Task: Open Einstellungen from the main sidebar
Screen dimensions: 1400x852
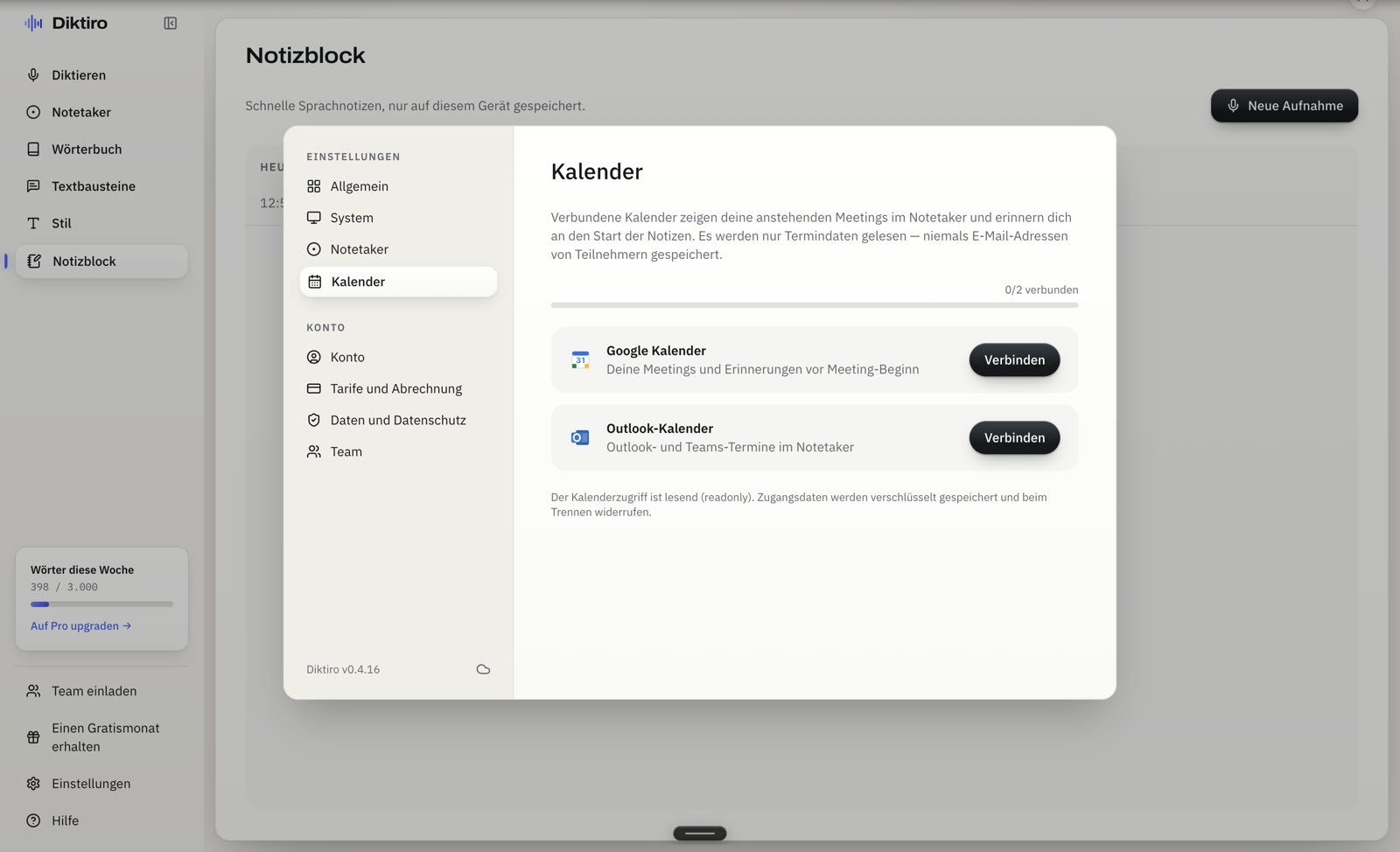Action: point(101,784)
